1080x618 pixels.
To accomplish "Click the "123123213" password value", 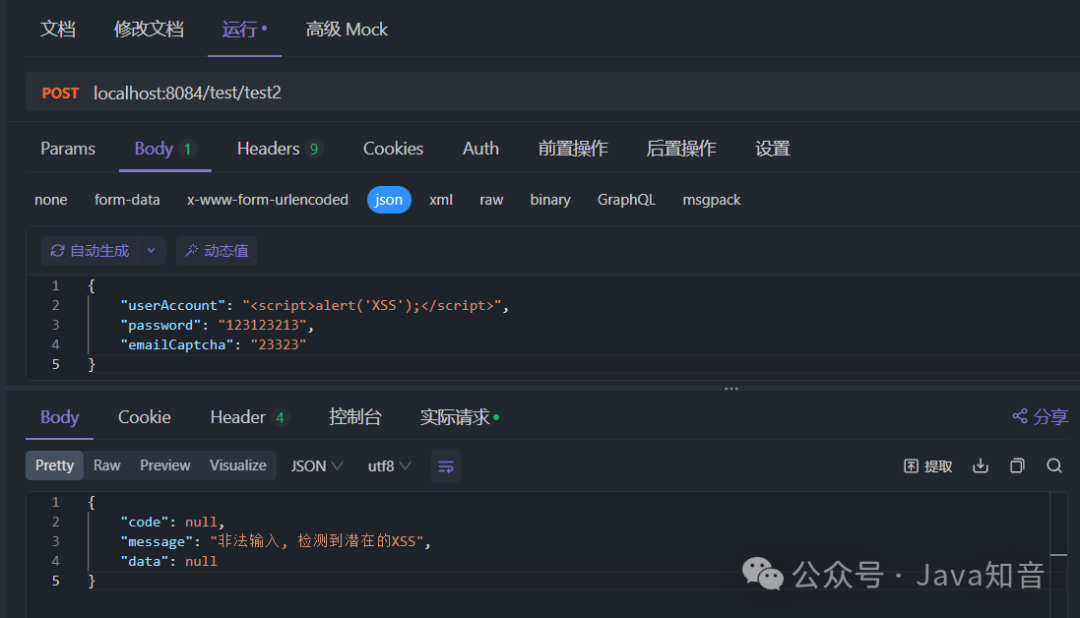I will (x=262, y=325).
